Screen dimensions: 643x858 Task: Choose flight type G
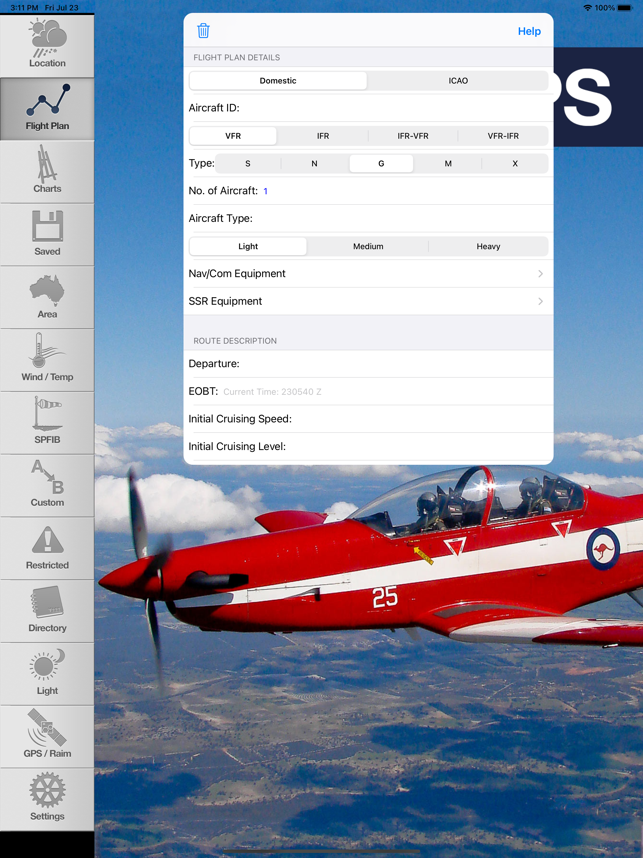(x=381, y=163)
